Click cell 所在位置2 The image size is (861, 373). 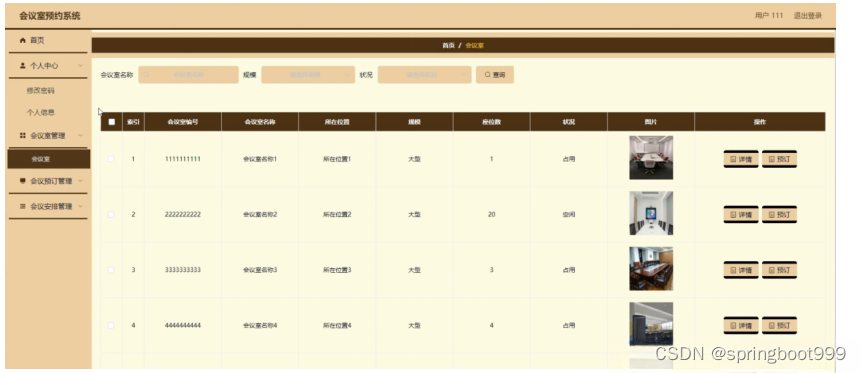tap(337, 215)
